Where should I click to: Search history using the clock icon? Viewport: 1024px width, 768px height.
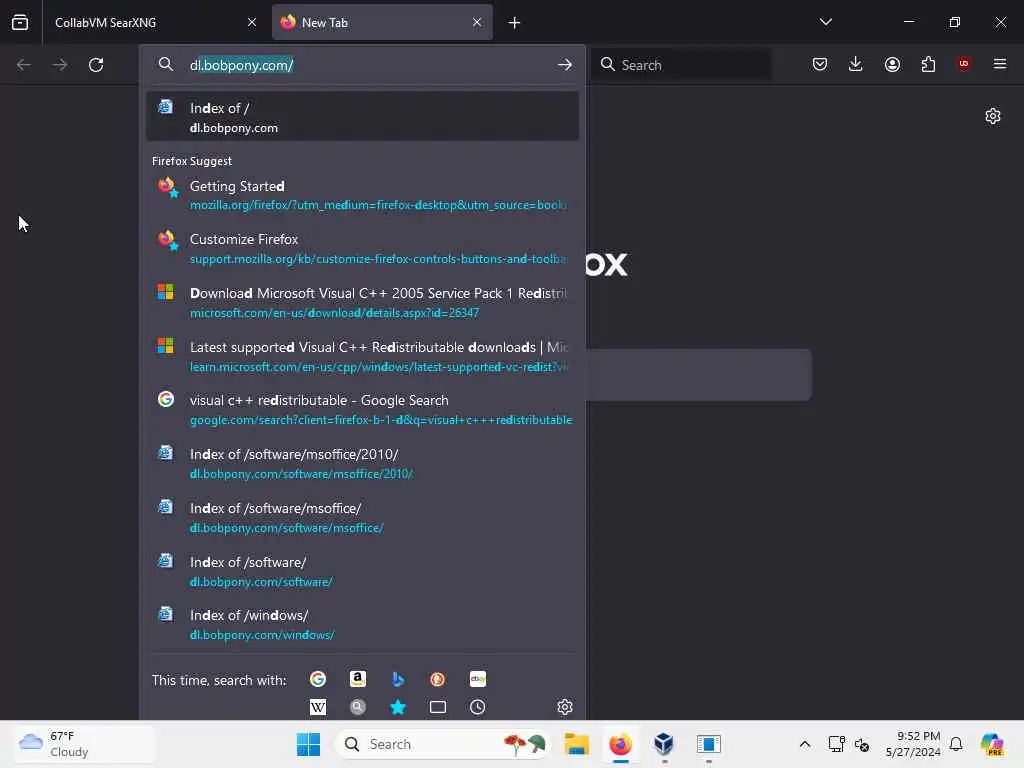[477, 707]
